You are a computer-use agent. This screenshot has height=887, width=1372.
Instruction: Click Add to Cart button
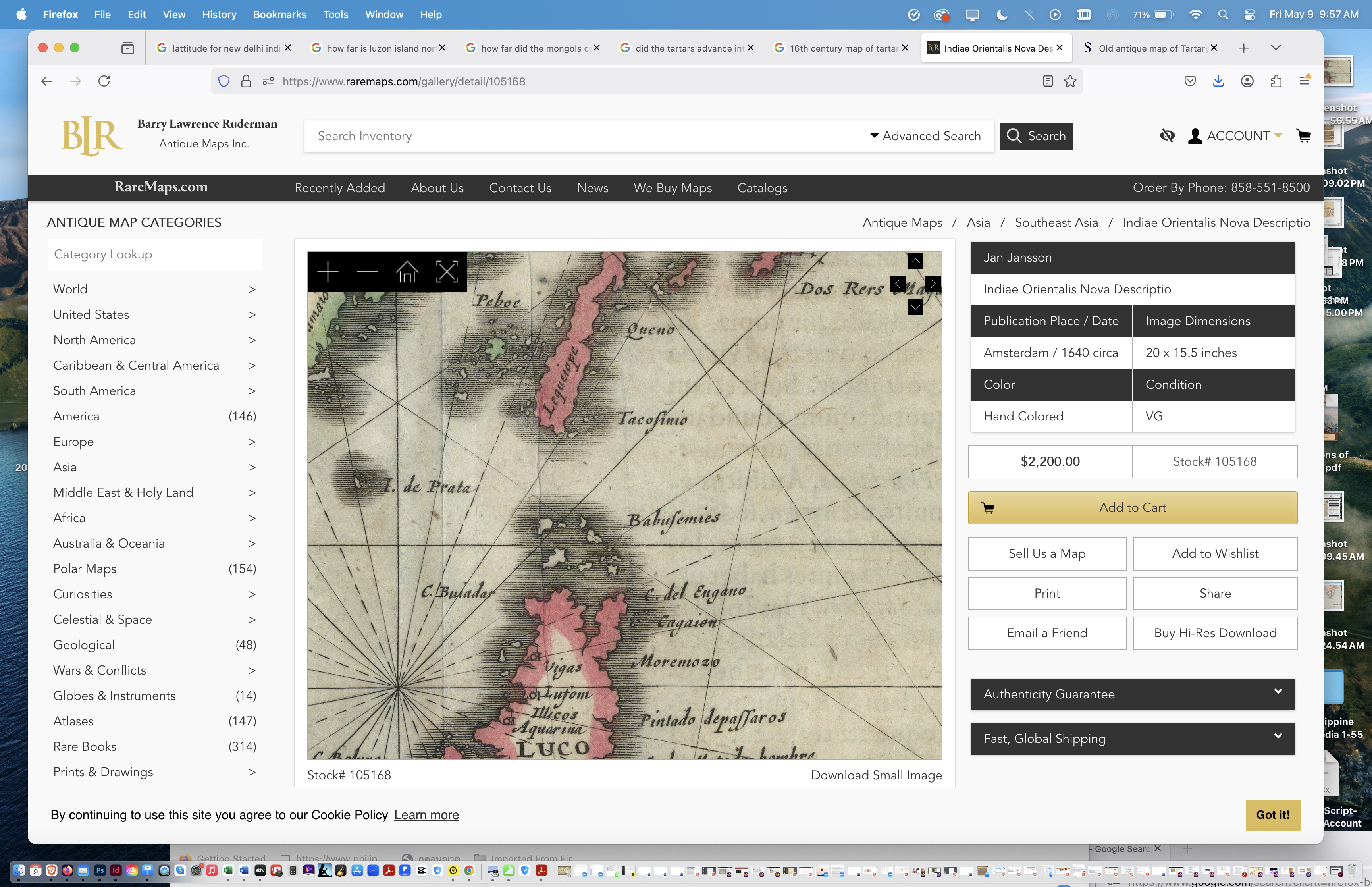point(1133,507)
